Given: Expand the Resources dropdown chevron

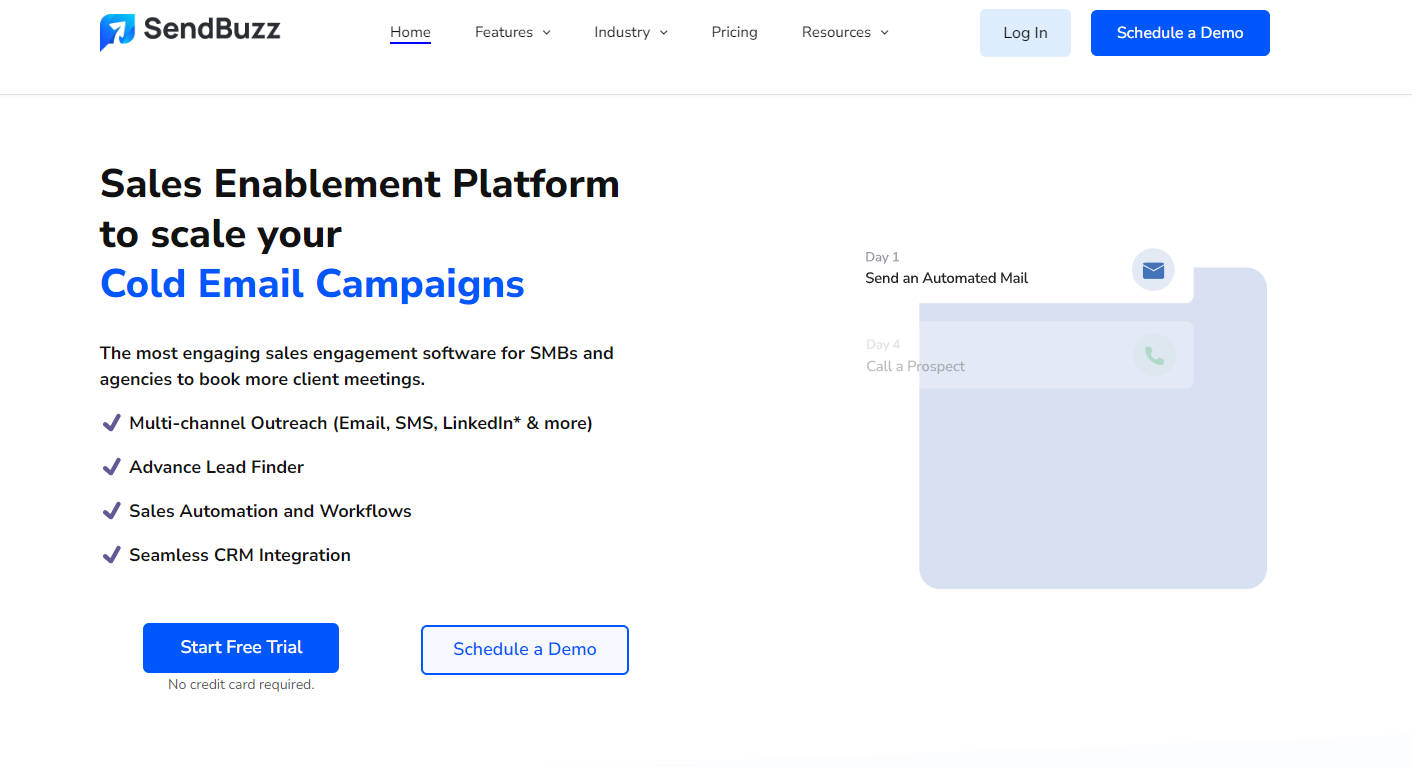Looking at the screenshot, I should (885, 33).
